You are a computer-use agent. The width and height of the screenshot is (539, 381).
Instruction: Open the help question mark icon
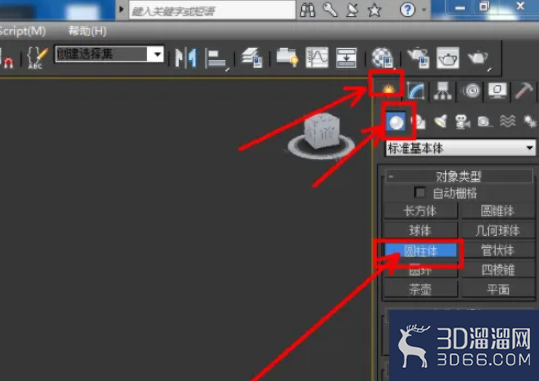tap(407, 10)
